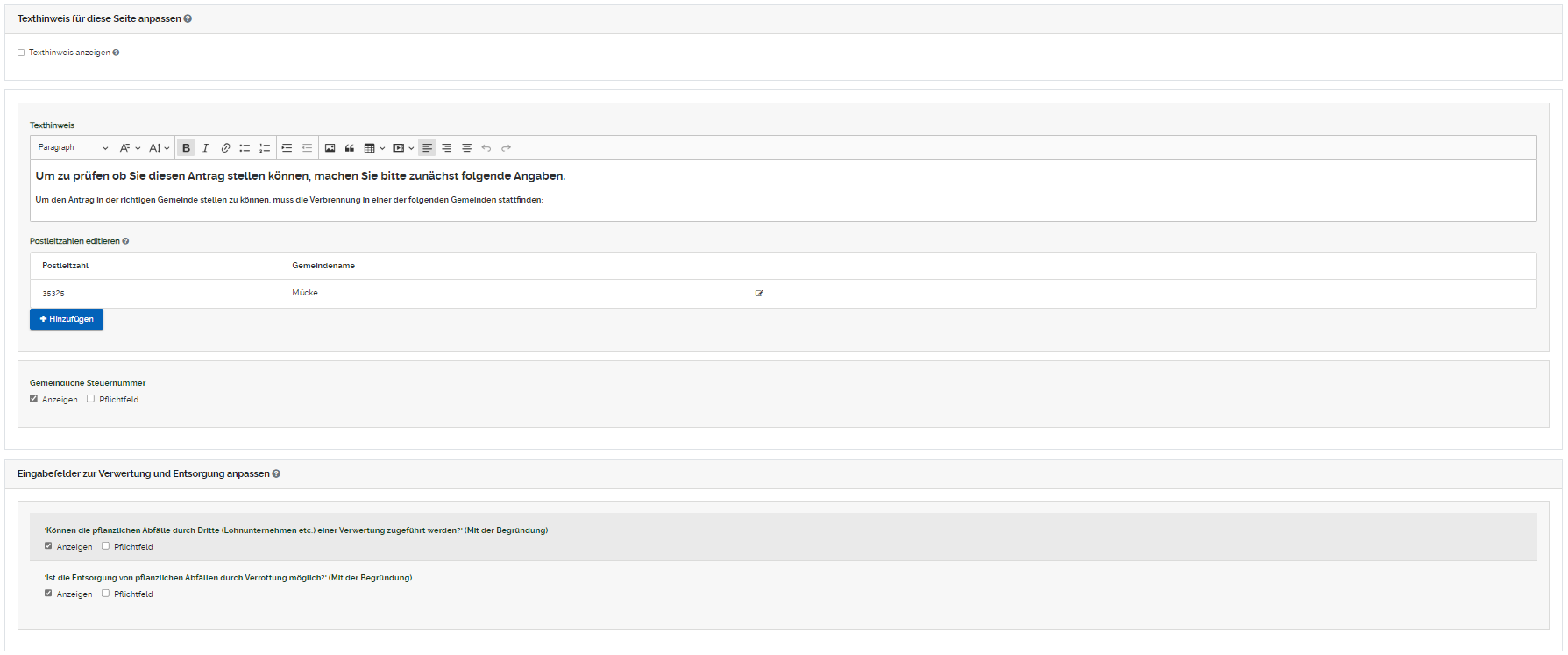
Task: Mark Gemeindliche Steuernummer as Pflichtfeld
Action: [x=90, y=399]
